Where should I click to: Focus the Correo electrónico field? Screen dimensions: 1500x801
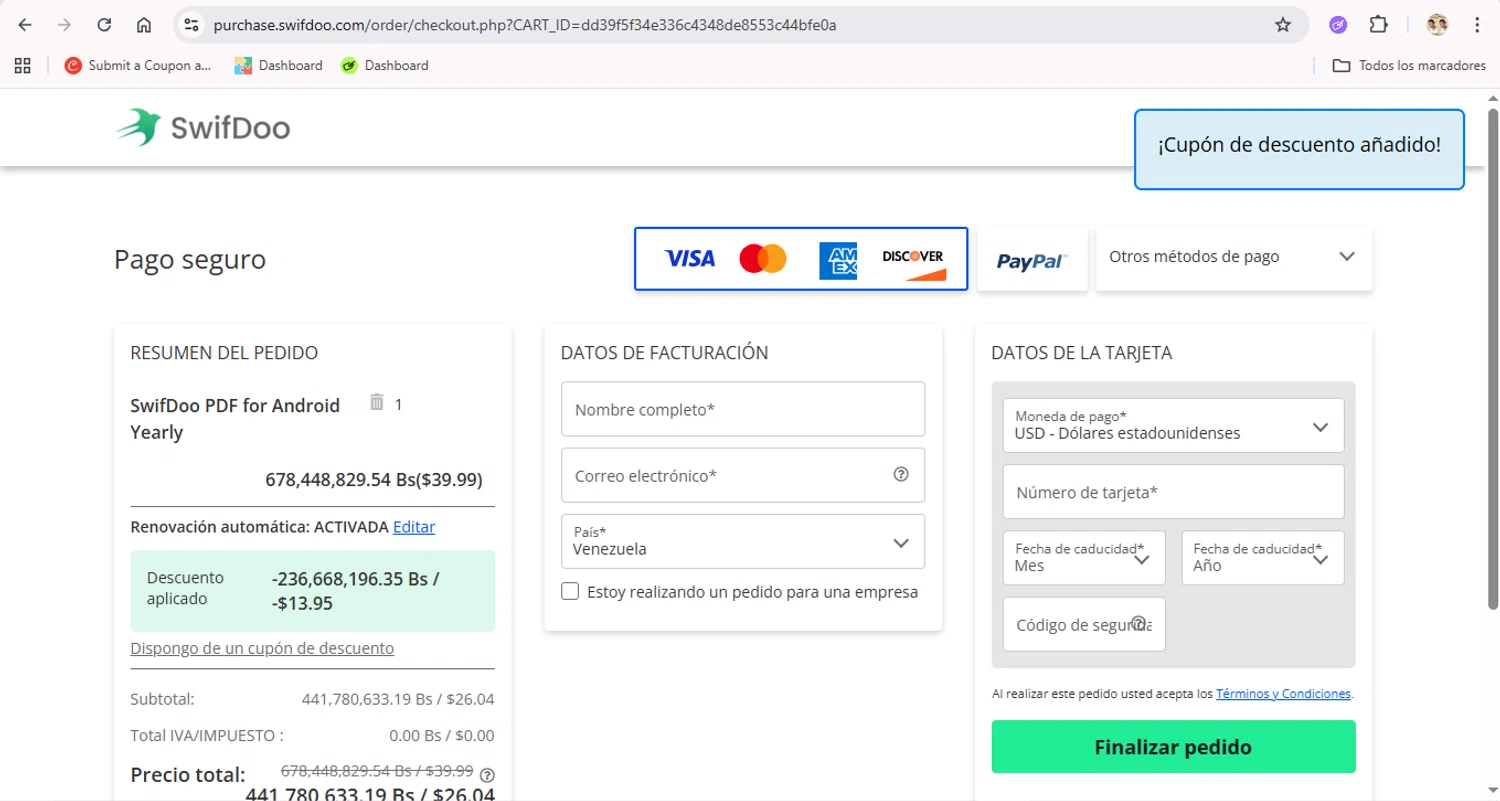(x=743, y=475)
